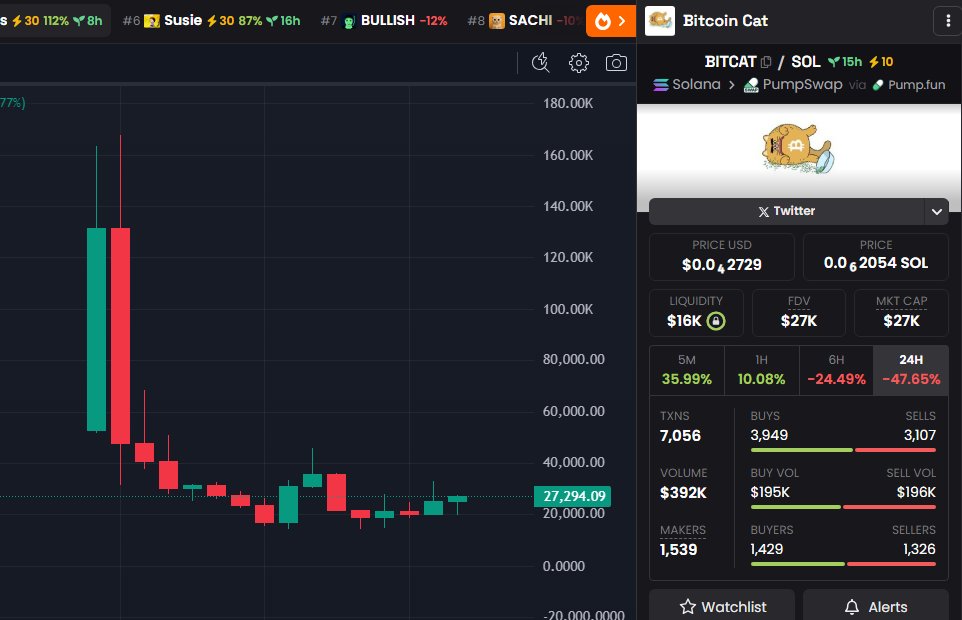Image resolution: width=962 pixels, height=620 pixels.
Task: Click the lightning boost 10 badge
Action: (881, 62)
